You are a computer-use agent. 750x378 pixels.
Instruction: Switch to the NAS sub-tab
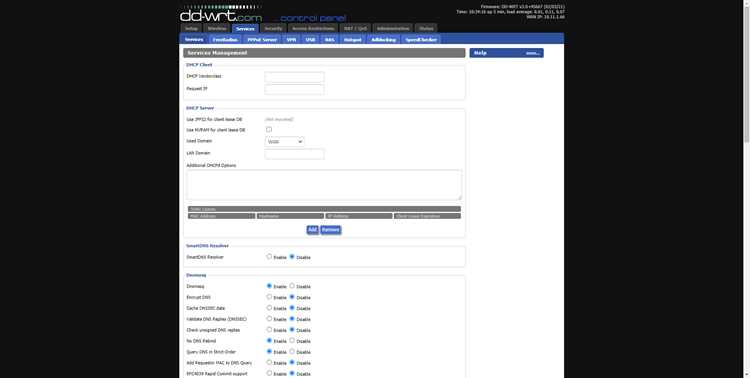[x=330, y=40]
